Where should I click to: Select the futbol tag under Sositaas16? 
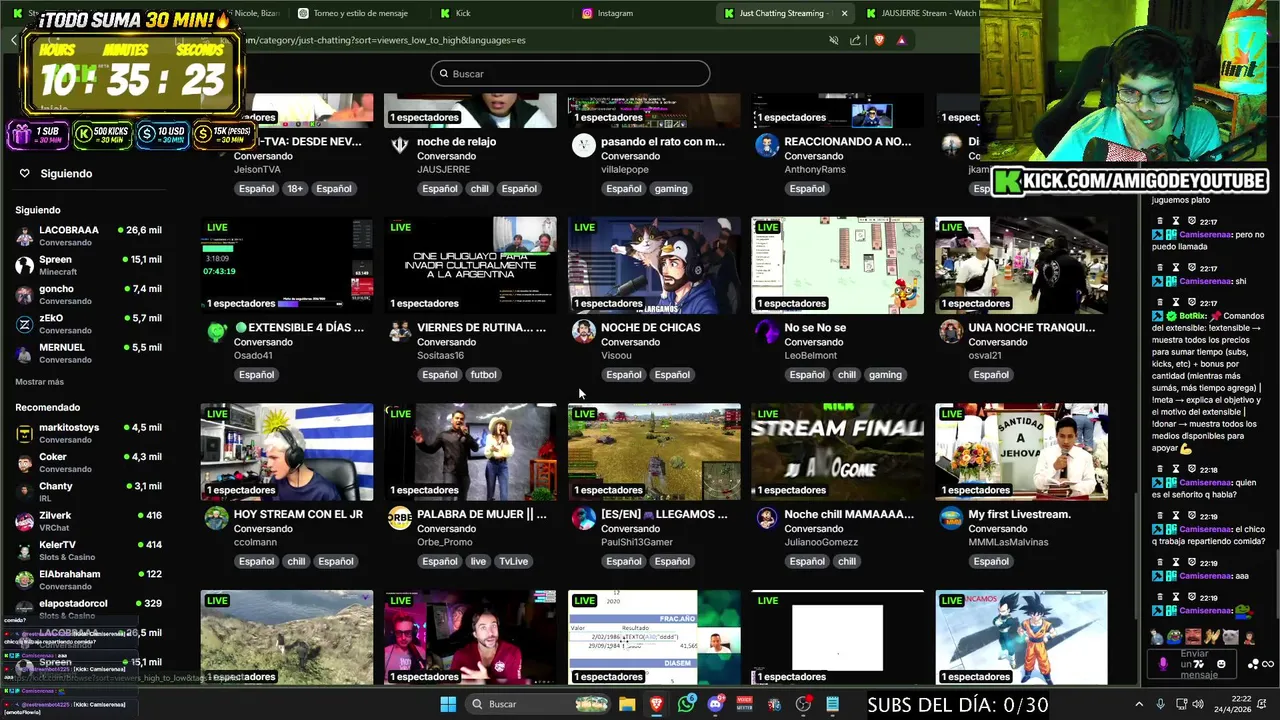click(483, 375)
